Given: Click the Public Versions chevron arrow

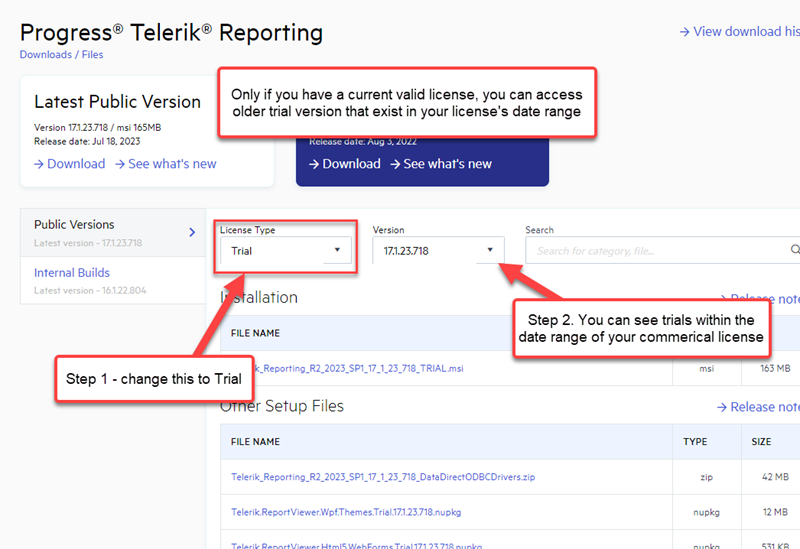Looking at the screenshot, I should pyautogui.click(x=192, y=232).
